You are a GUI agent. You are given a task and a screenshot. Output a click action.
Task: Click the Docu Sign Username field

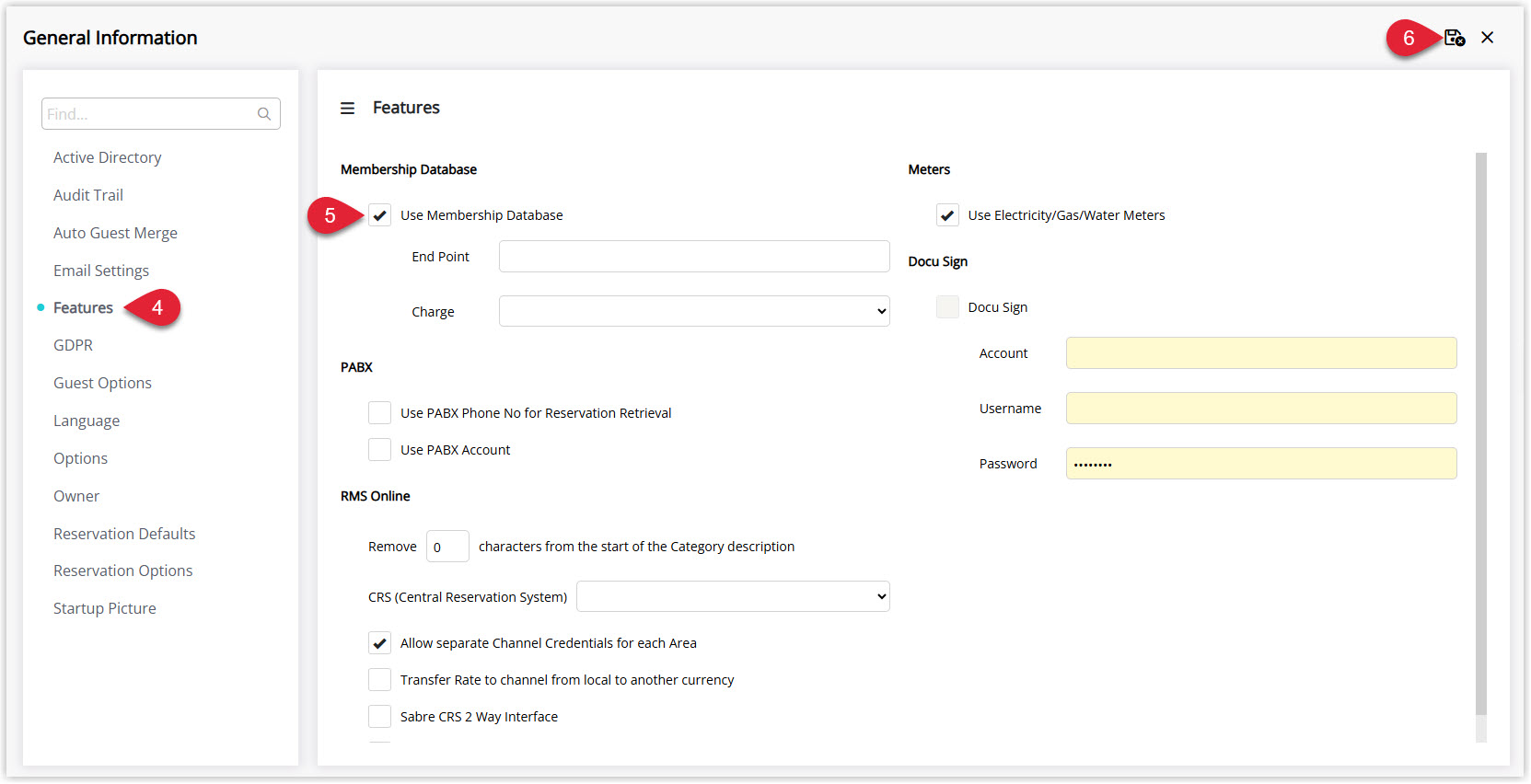coord(1261,409)
